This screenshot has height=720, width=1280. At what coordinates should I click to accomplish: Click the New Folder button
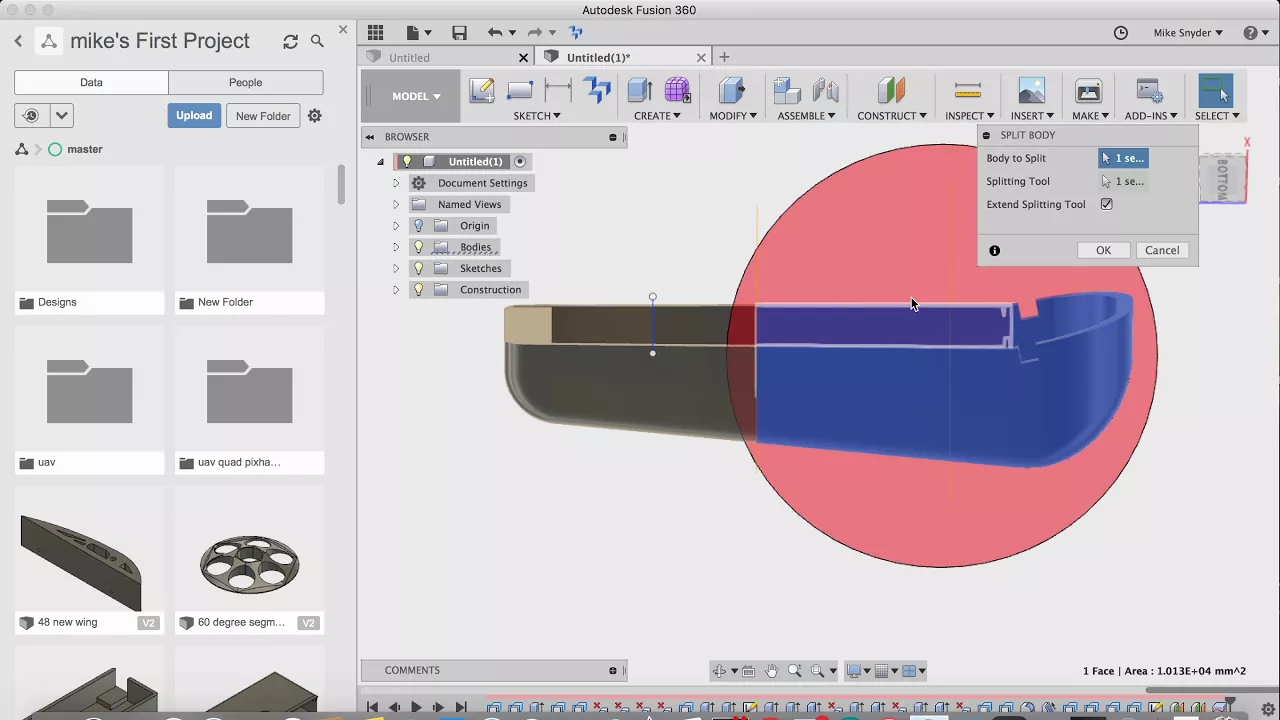click(263, 116)
